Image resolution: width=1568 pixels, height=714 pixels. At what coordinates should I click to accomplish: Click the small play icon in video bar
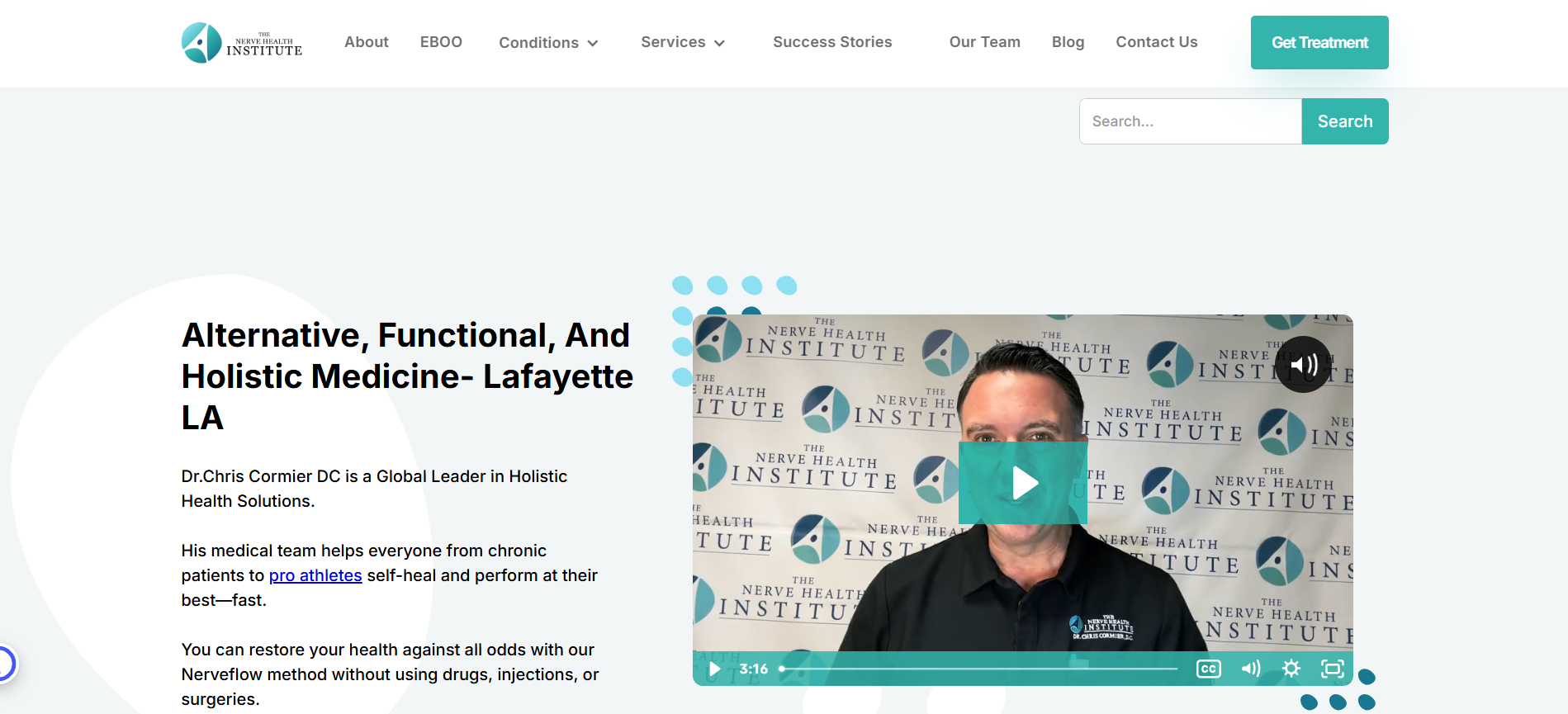715,669
